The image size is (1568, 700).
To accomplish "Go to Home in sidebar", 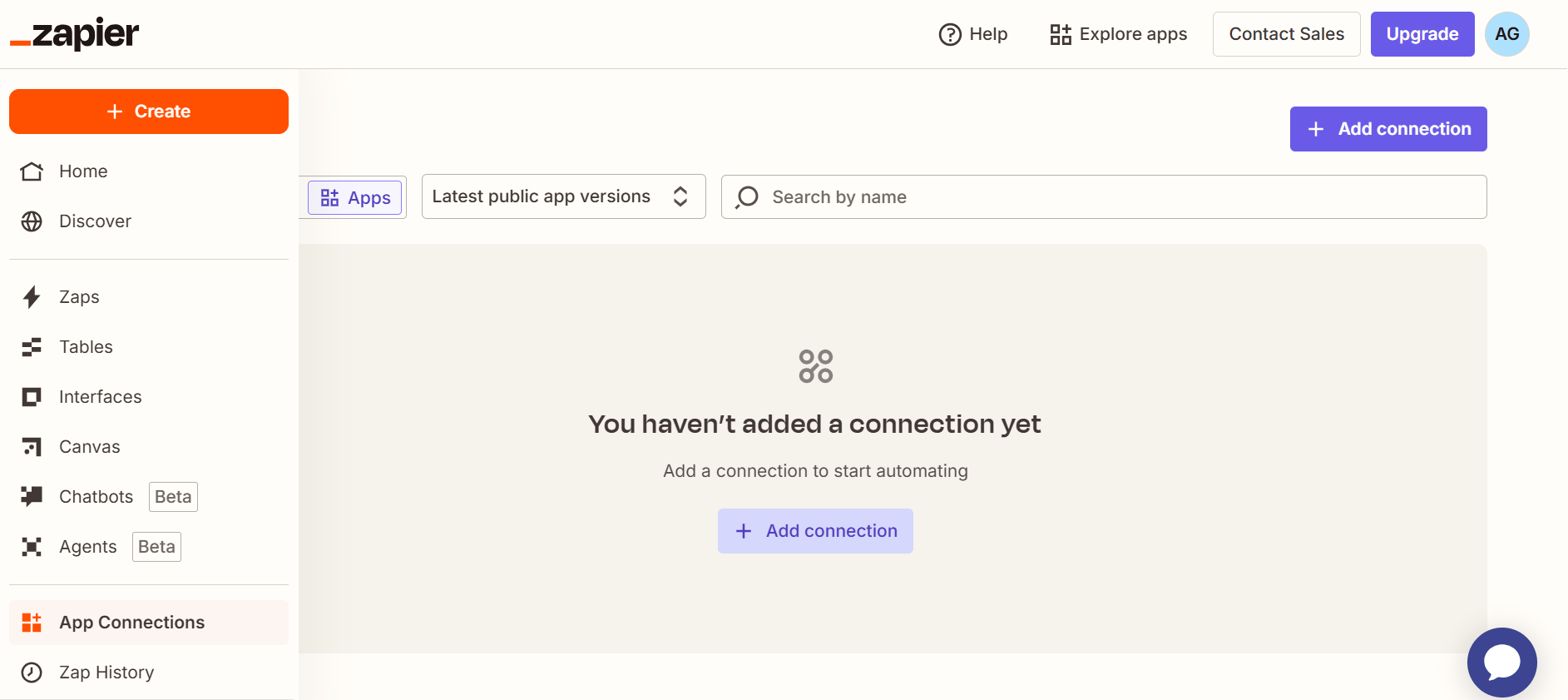I will [83, 171].
